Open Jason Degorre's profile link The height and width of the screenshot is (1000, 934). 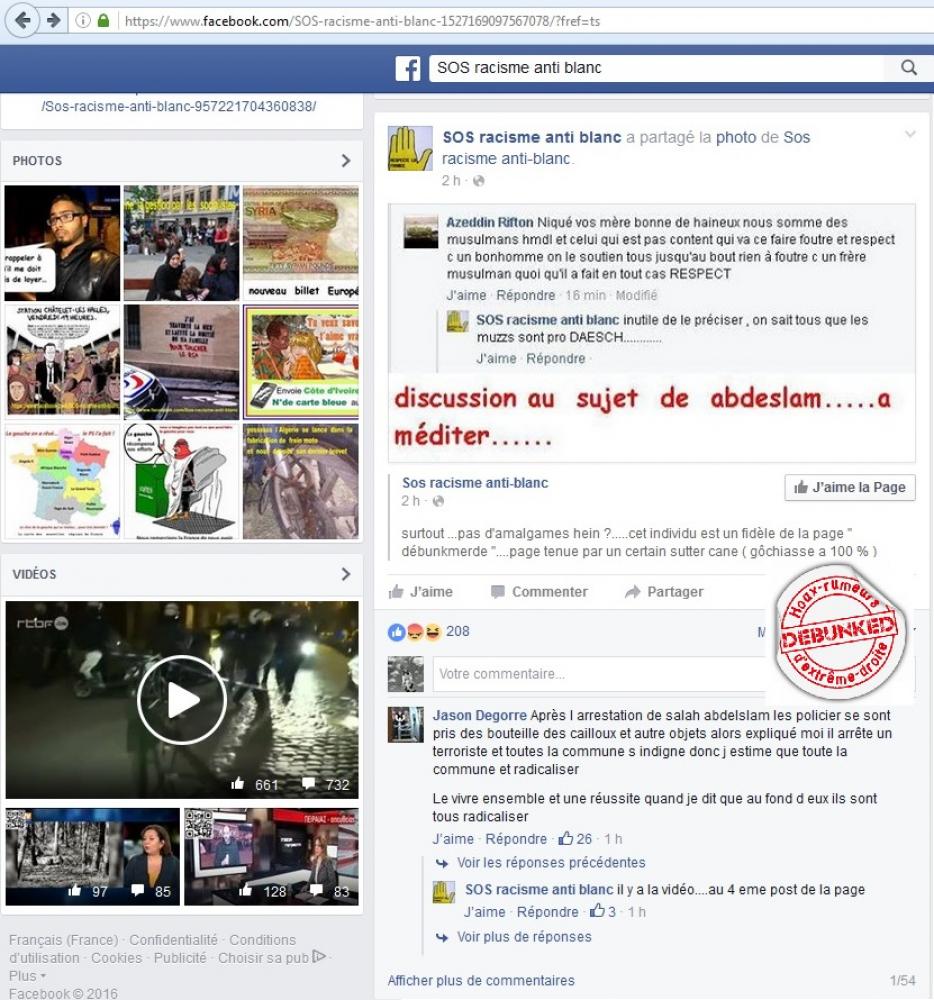[480, 716]
